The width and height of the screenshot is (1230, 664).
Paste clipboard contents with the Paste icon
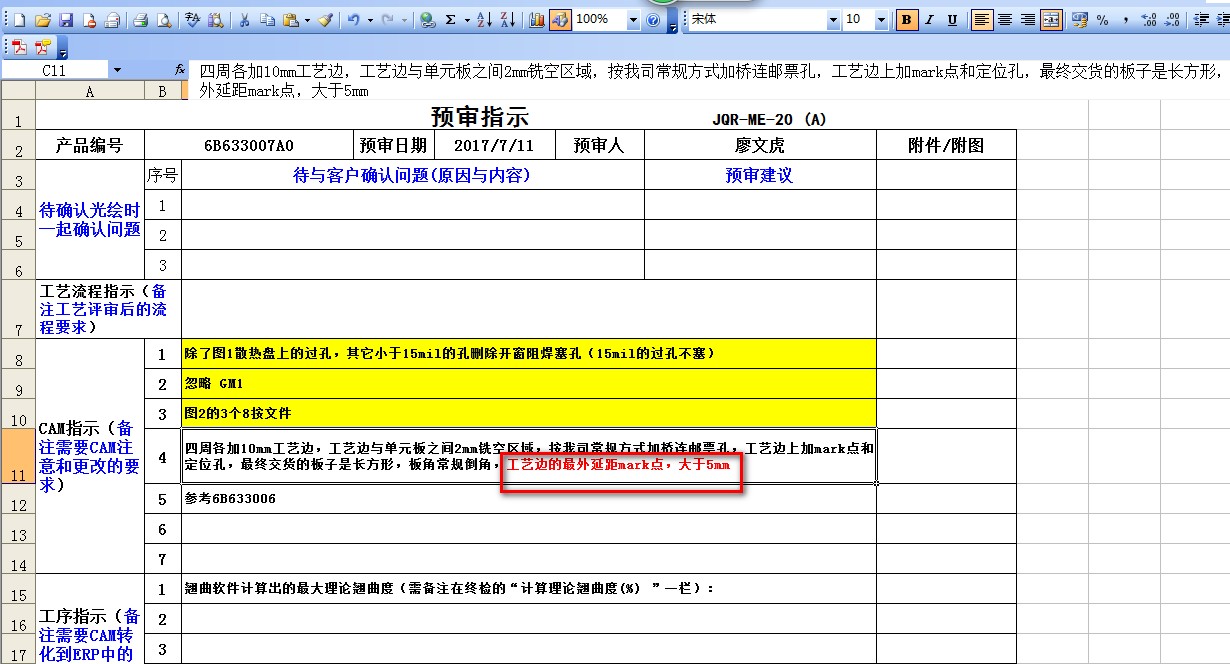(x=290, y=20)
